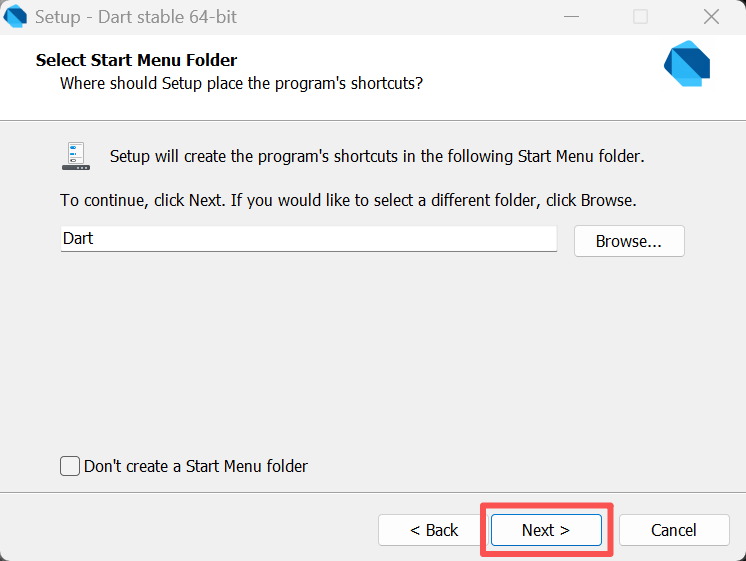
Task: Click the 'To continue, click Next' instruction text
Action: [348, 200]
